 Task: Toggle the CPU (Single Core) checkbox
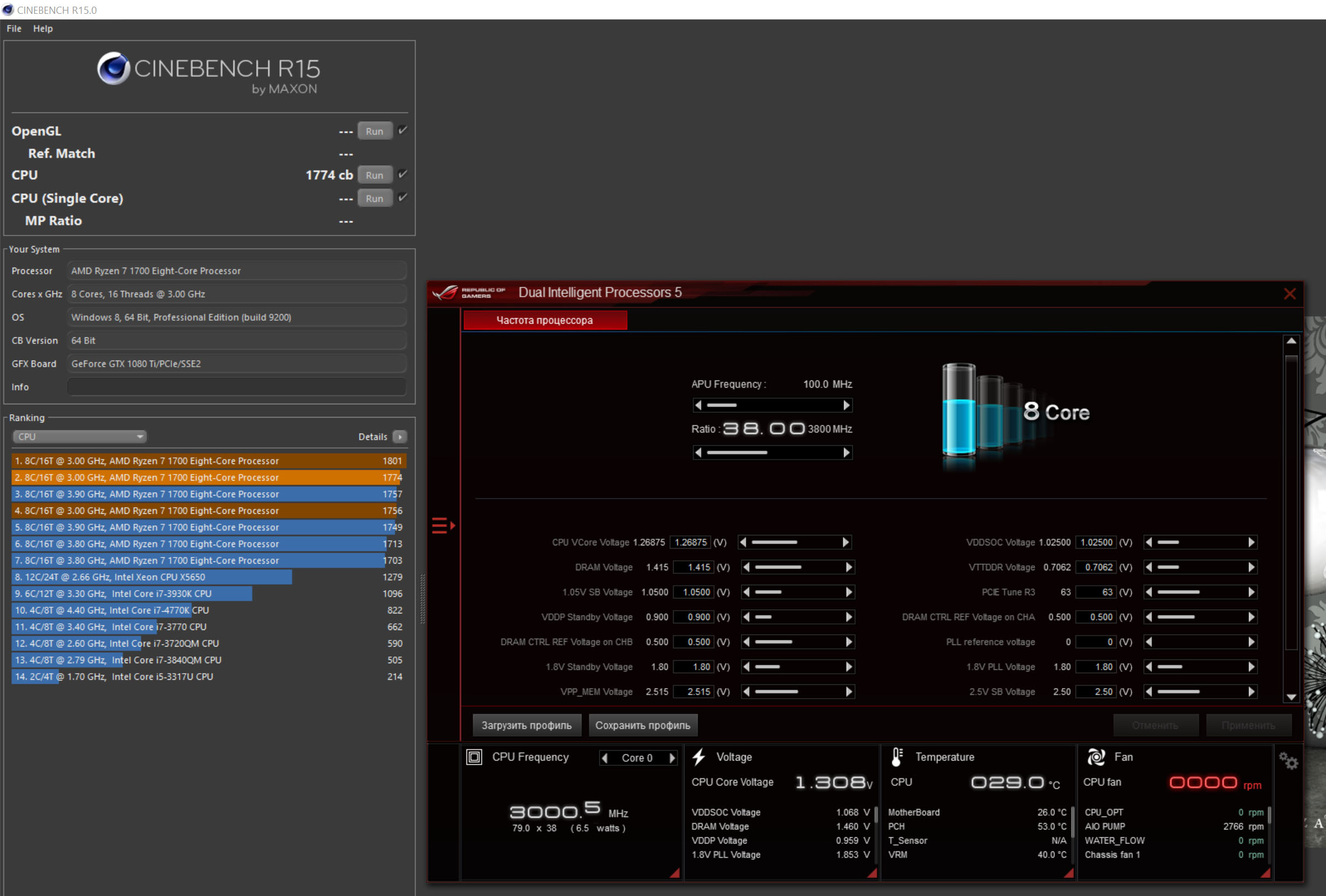tap(403, 198)
